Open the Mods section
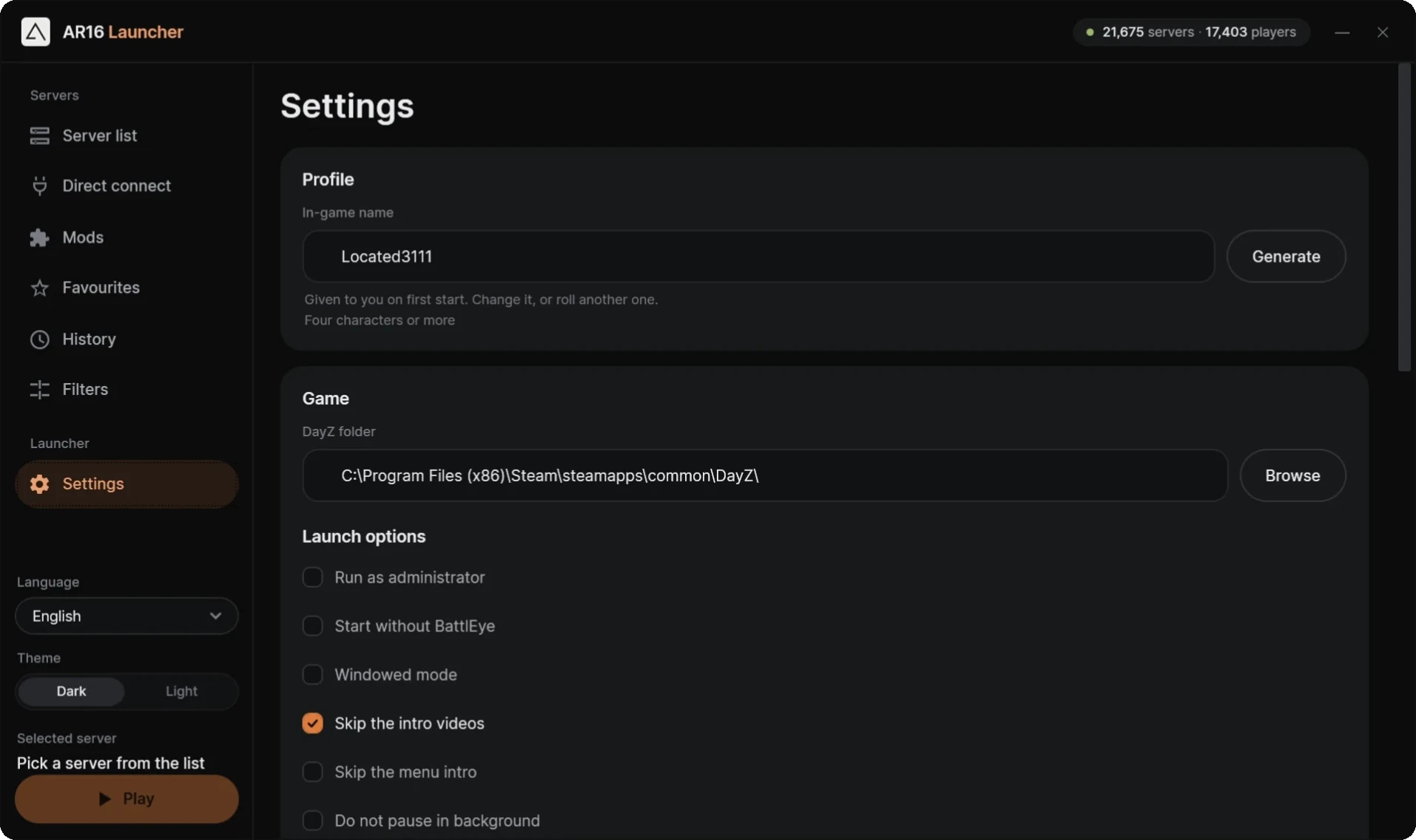This screenshot has width=1416, height=840. point(127,237)
